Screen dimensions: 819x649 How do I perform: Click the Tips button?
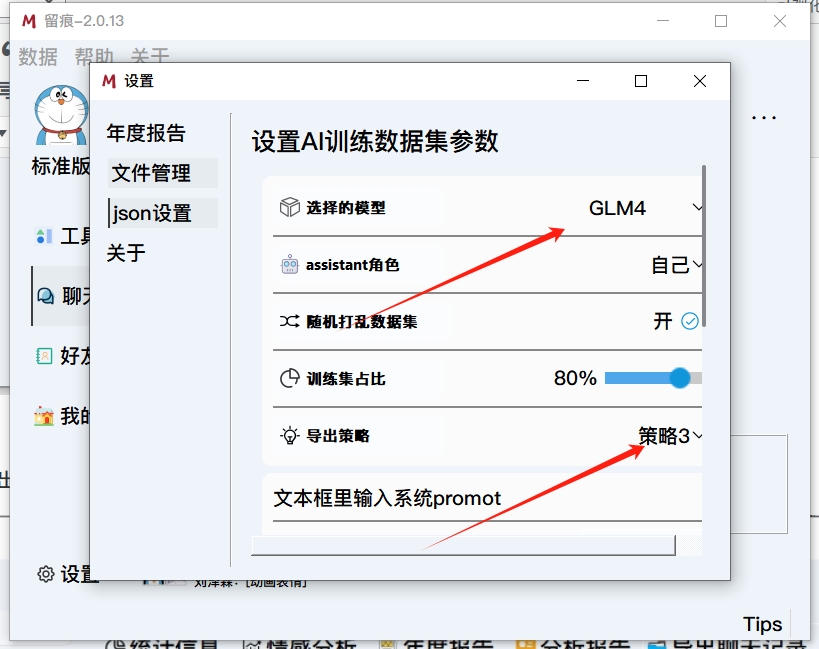(762, 624)
